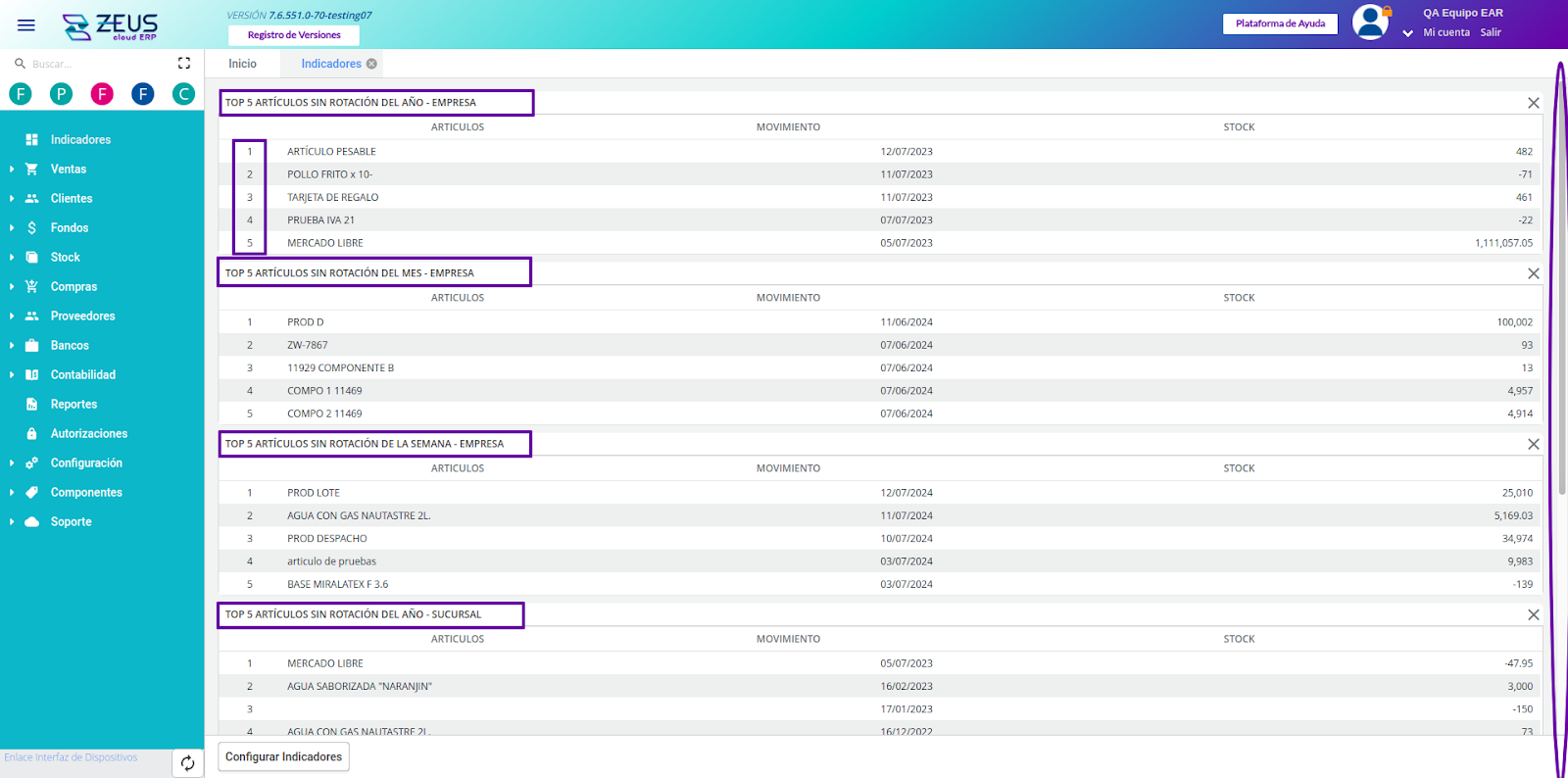Click the dark blue F shortcut circle
1568x778 pixels.
pyautogui.click(x=143, y=94)
